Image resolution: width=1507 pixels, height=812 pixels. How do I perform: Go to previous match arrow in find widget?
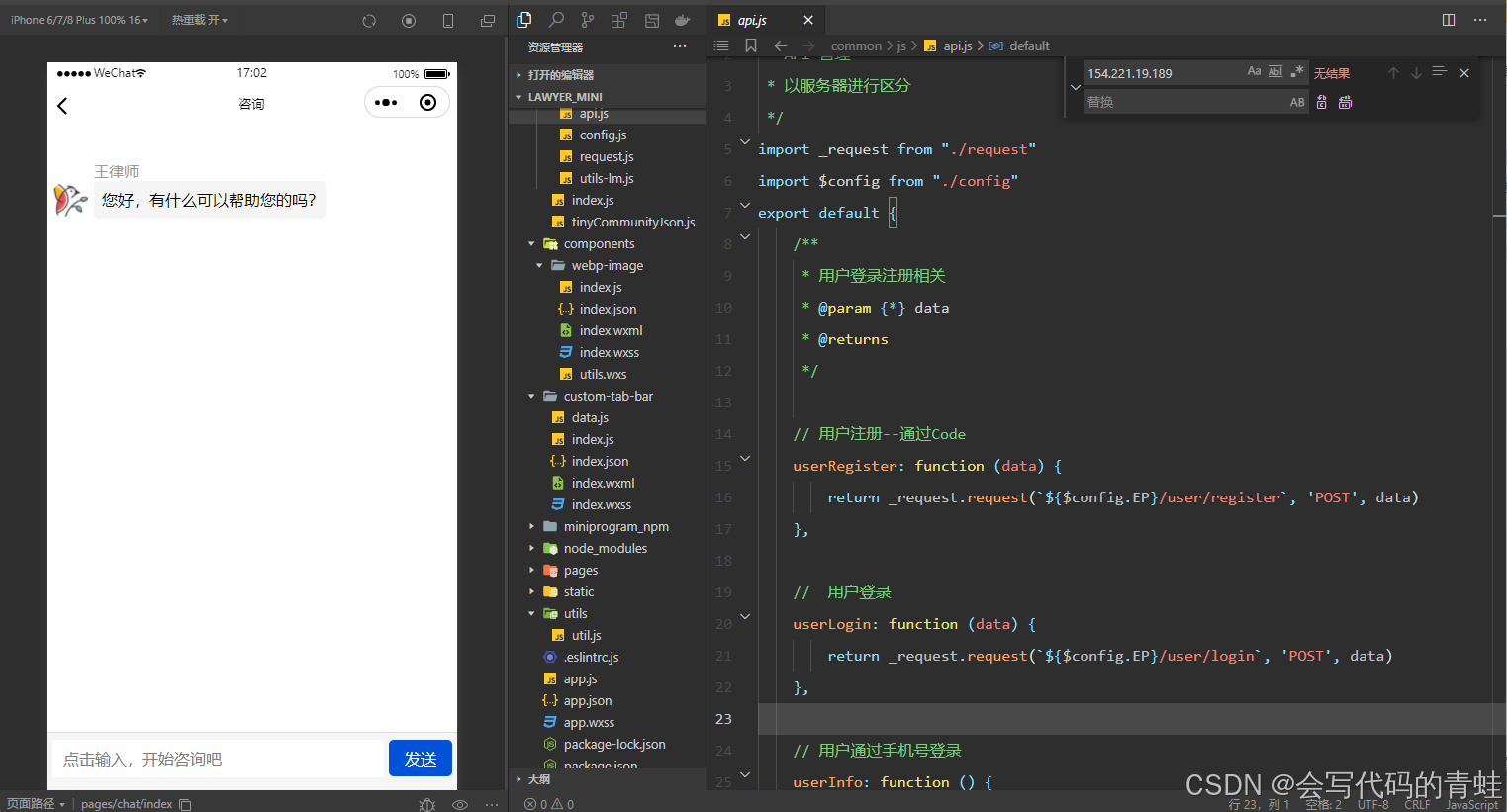pos(1393,73)
